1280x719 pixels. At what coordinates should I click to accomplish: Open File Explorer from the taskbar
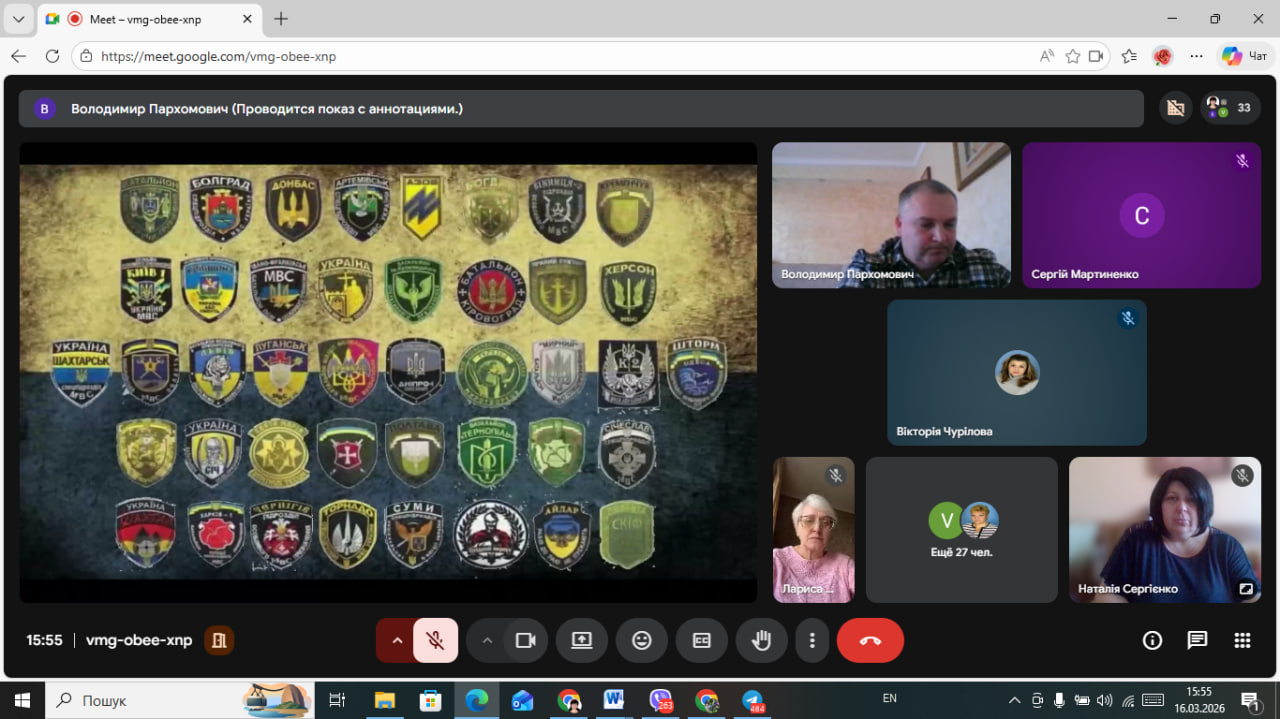pyautogui.click(x=384, y=700)
